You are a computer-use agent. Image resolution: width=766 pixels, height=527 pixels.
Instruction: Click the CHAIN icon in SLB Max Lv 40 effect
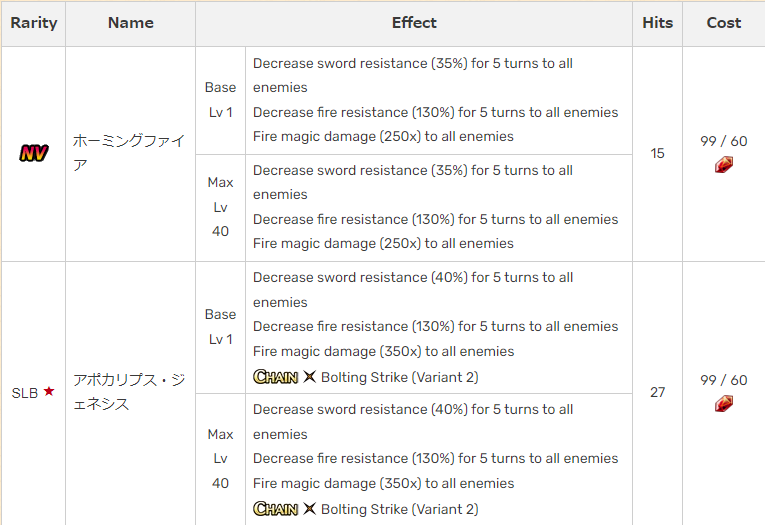tap(275, 509)
